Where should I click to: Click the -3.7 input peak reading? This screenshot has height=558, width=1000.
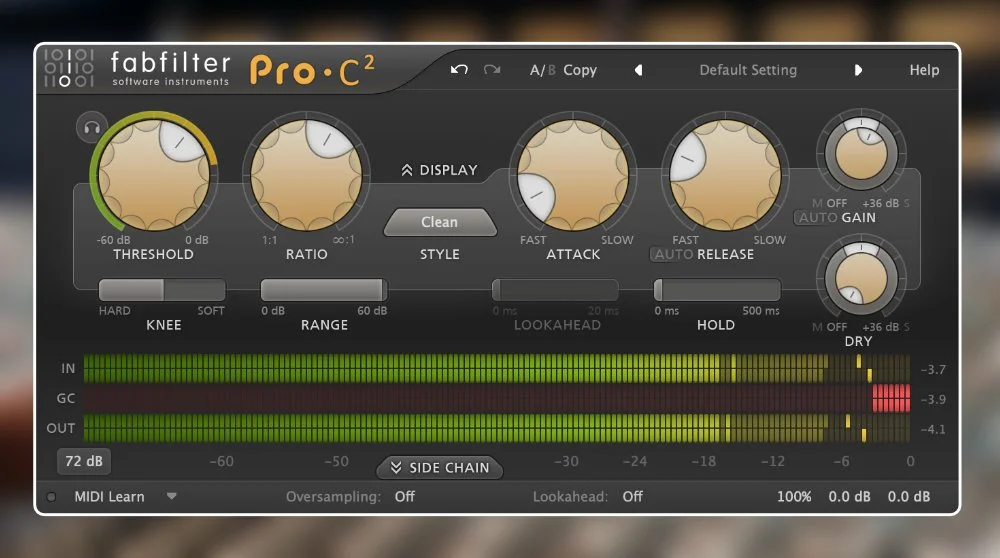click(933, 369)
